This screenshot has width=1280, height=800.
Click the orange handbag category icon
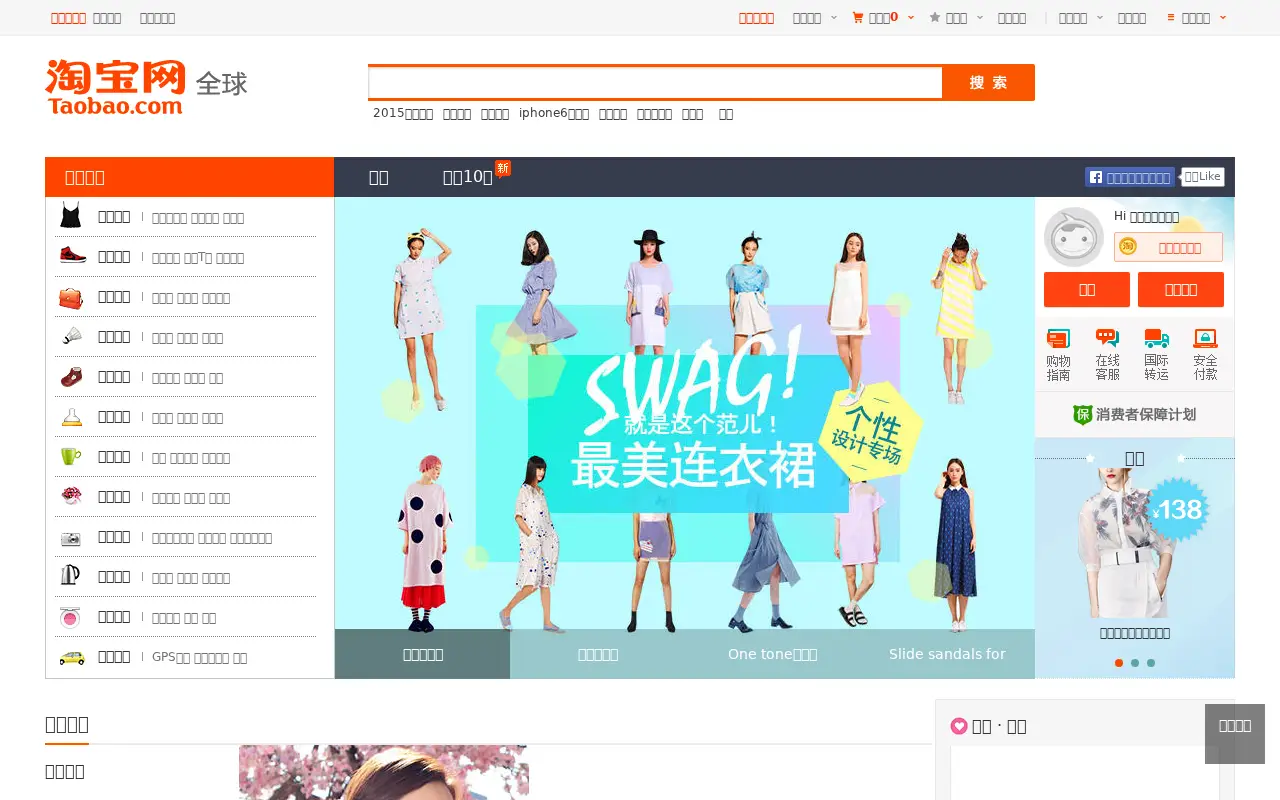70,297
